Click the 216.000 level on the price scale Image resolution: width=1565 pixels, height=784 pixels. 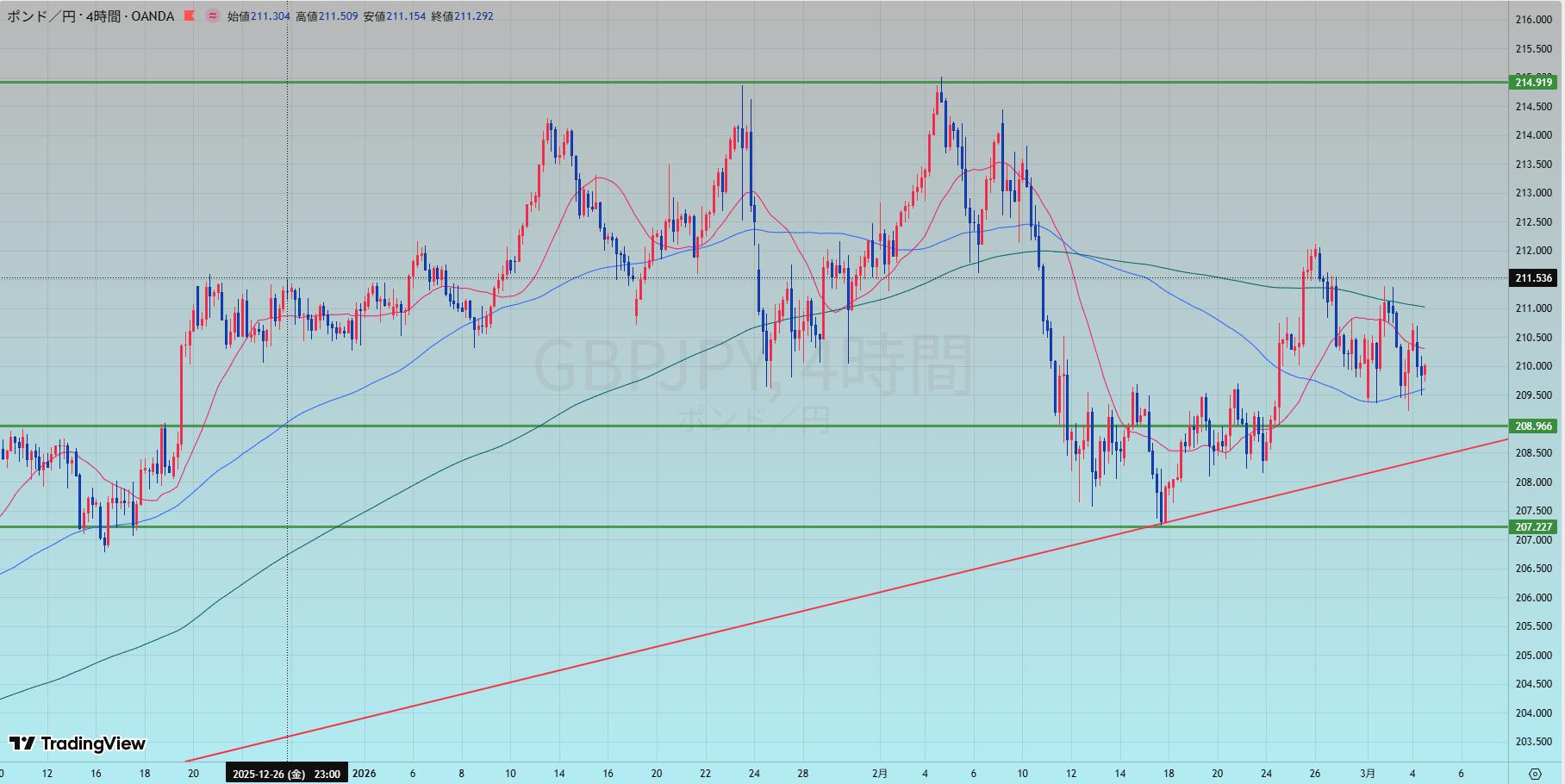[x=1533, y=20]
